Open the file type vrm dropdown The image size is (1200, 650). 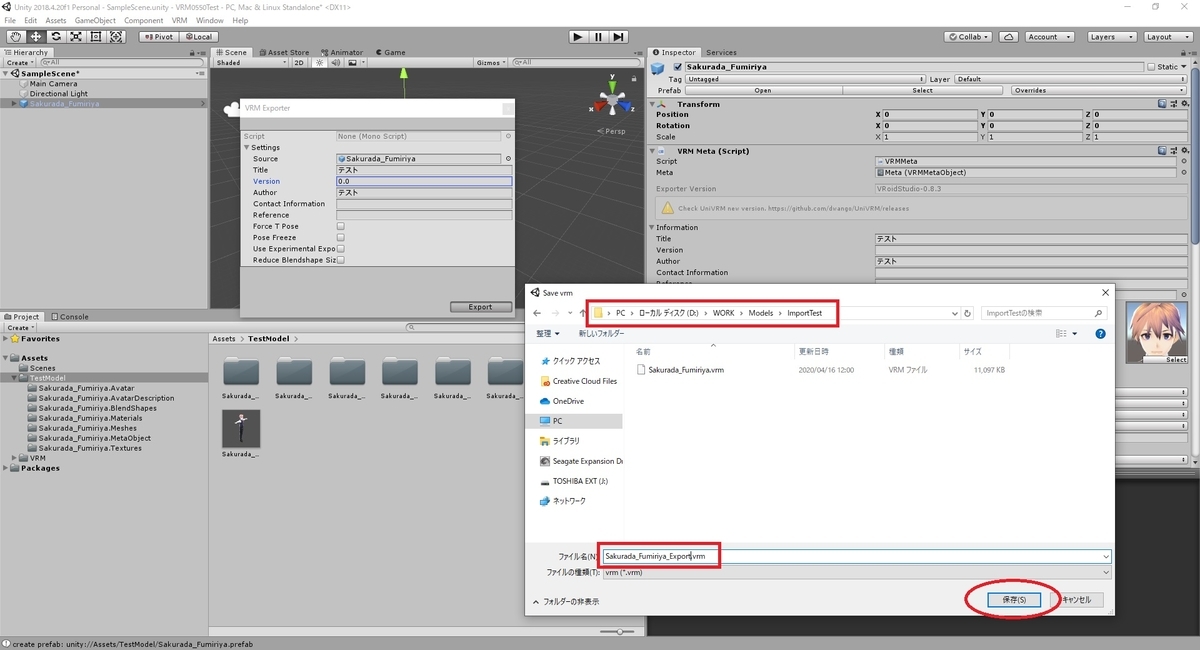(x=858, y=572)
